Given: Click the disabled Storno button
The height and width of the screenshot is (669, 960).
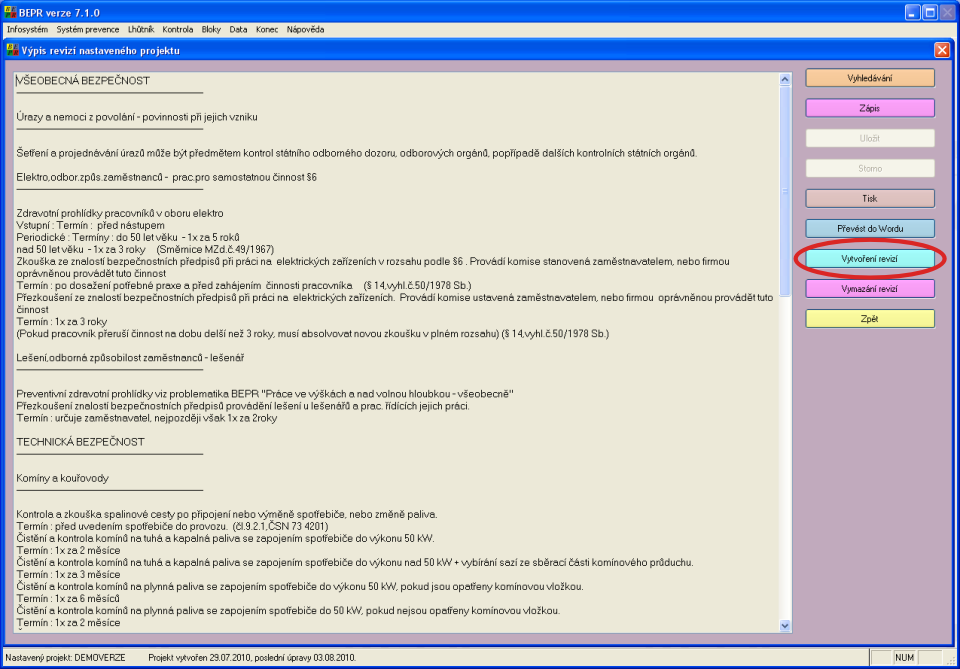Looking at the screenshot, I should pyautogui.click(x=870, y=168).
